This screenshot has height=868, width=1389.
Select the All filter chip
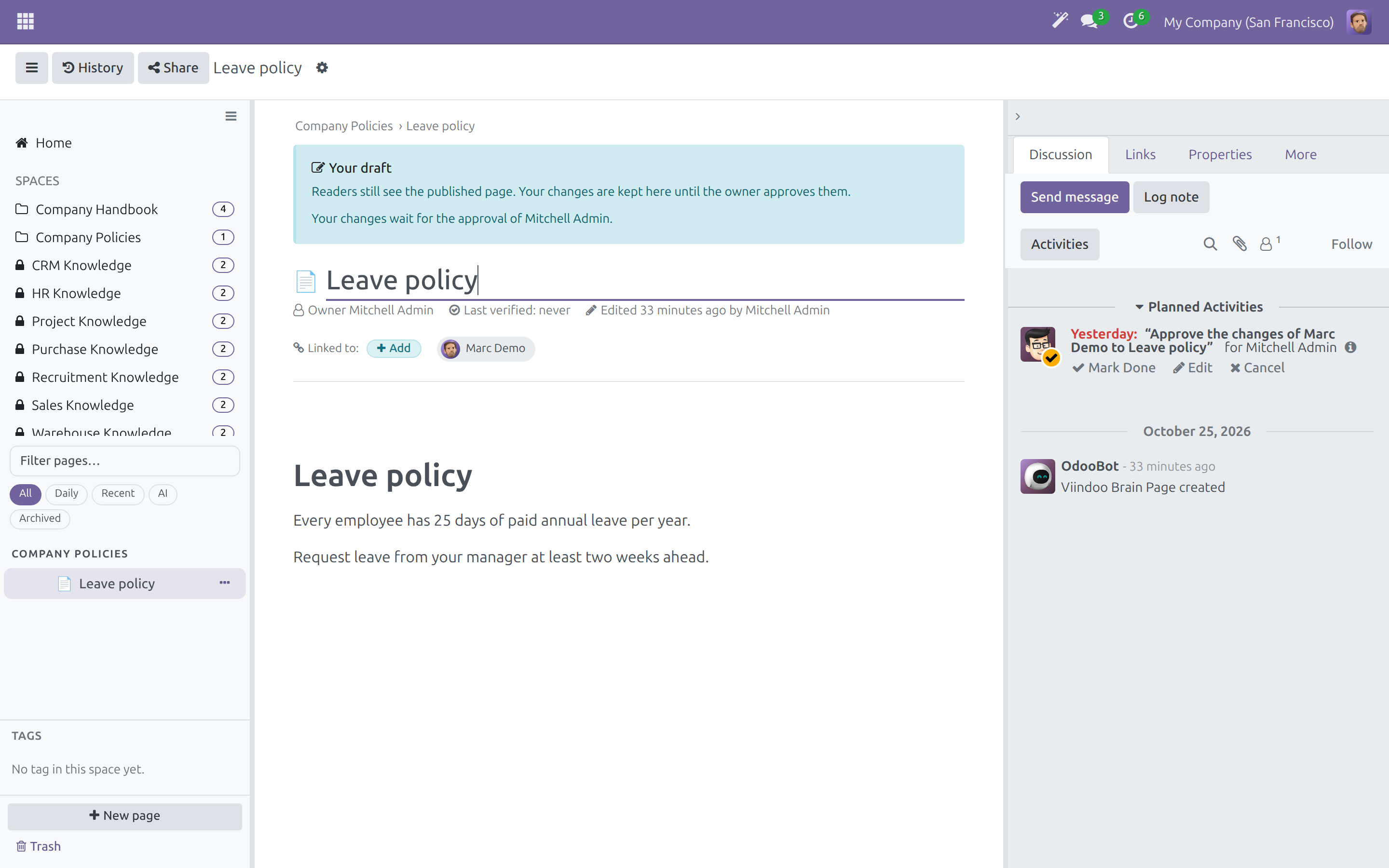coord(25,494)
